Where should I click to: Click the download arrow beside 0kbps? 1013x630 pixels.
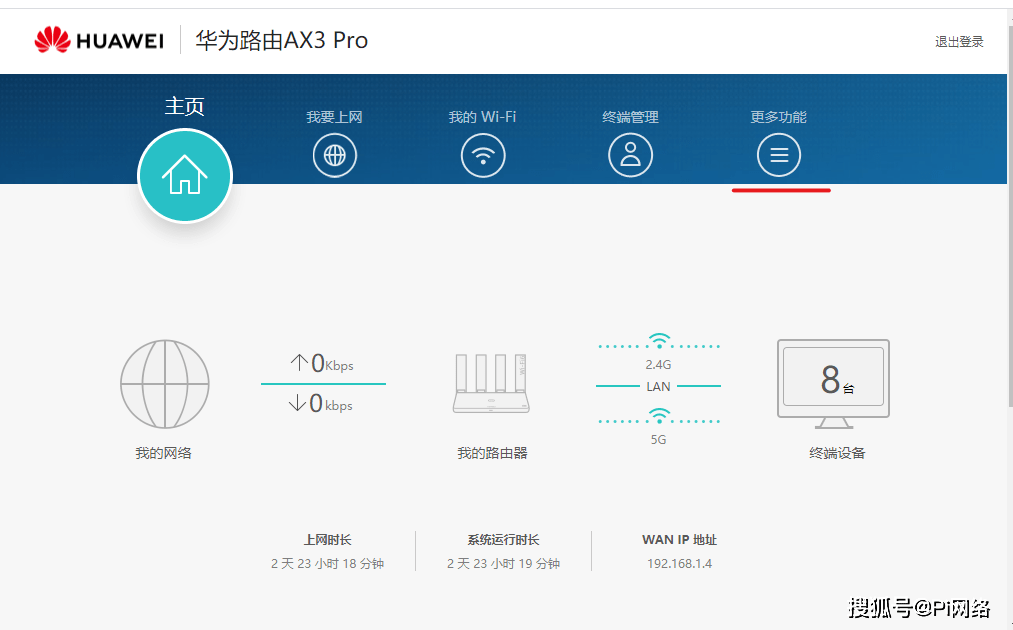(x=297, y=403)
